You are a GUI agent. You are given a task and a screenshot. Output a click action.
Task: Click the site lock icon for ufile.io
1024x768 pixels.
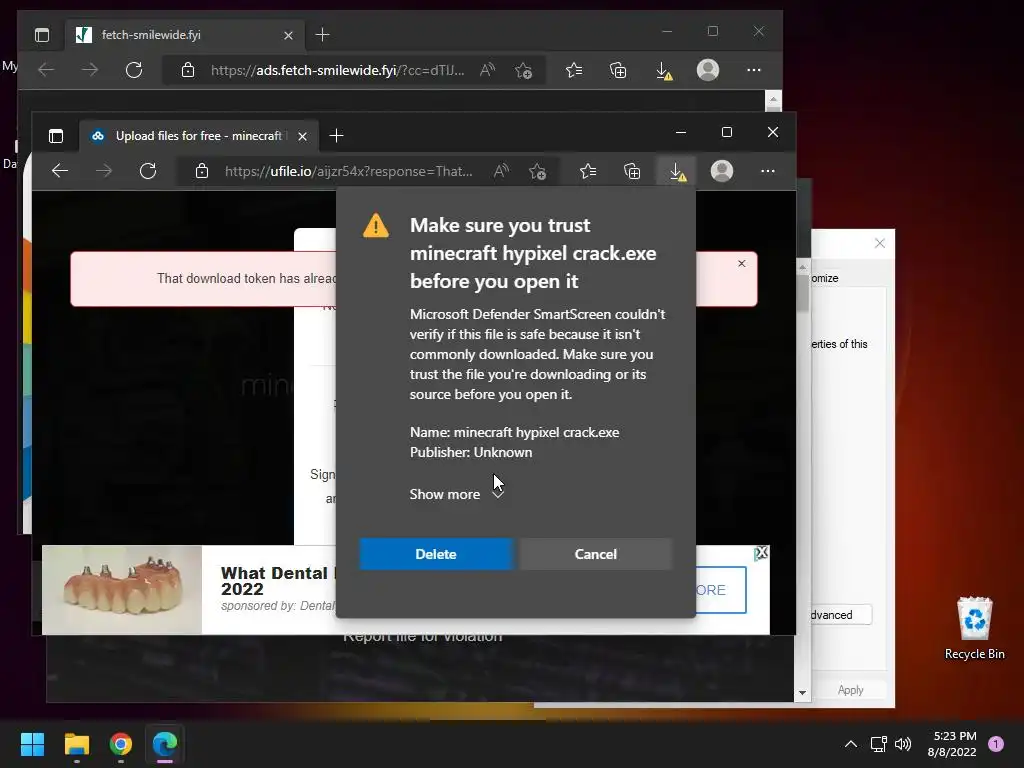coord(202,171)
